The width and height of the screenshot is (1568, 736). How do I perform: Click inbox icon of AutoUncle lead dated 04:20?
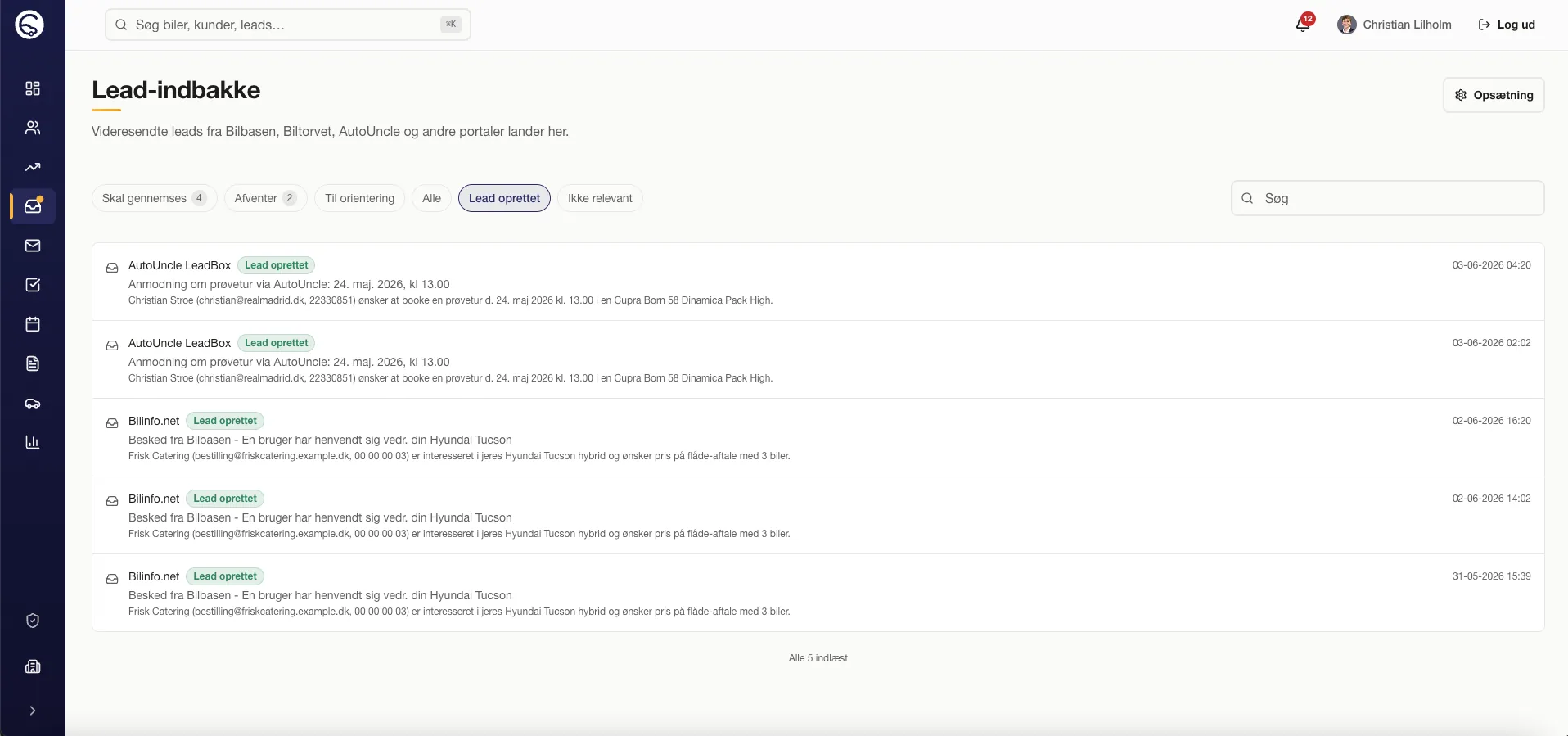tap(112, 268)
